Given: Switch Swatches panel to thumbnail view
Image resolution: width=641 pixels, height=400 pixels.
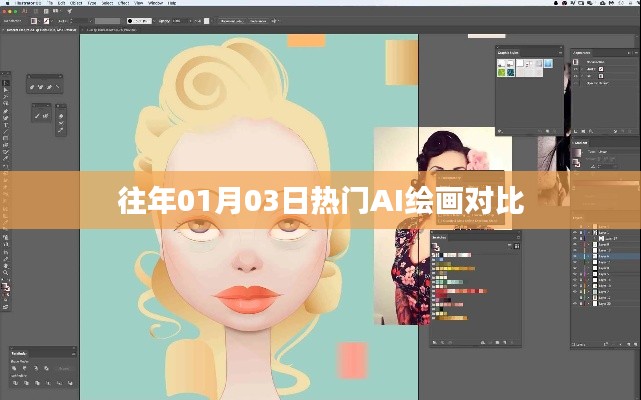Looking at the screenshot, I should [517, 246].
